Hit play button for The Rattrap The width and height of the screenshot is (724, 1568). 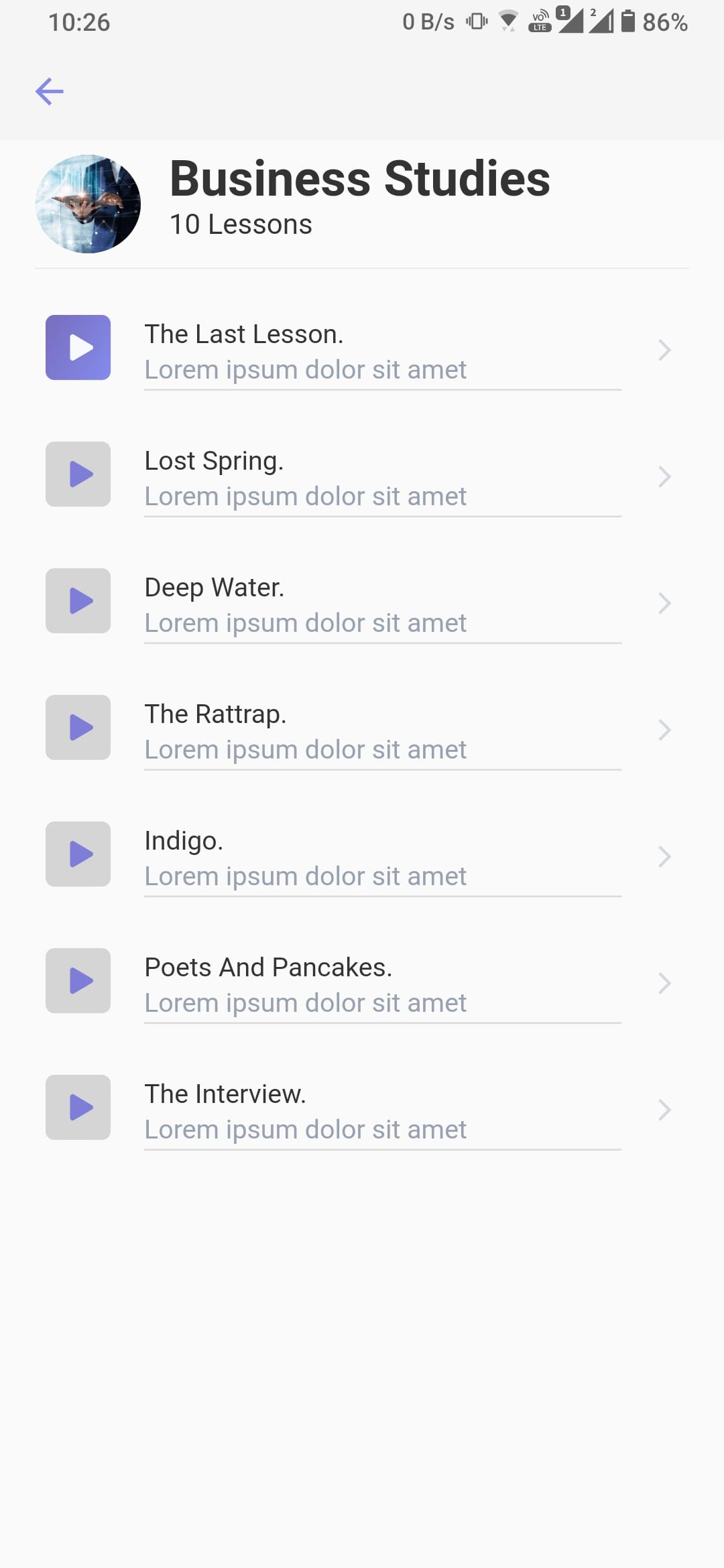(78, 728)
